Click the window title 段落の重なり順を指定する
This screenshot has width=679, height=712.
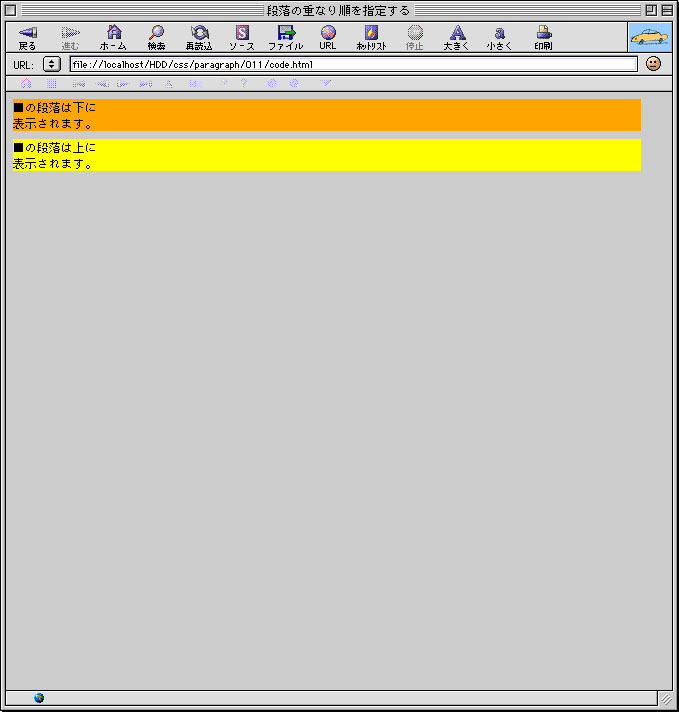point(338,10)
